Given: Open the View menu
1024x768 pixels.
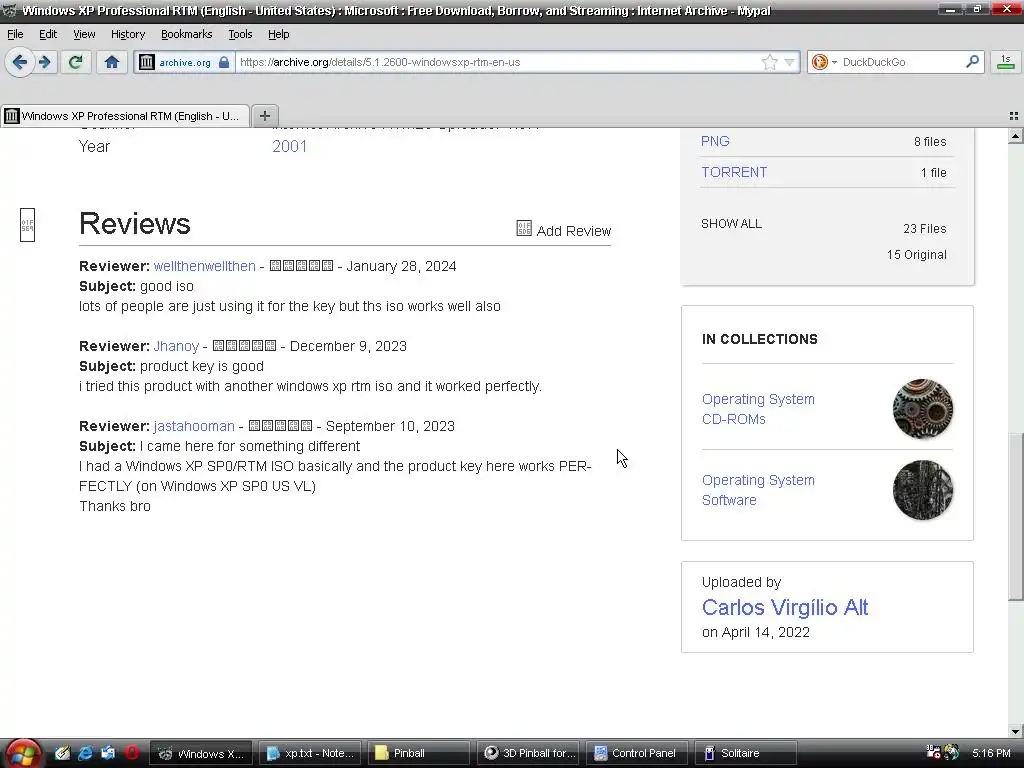Looking at the screenshot, I should click(x=84, y=34).
